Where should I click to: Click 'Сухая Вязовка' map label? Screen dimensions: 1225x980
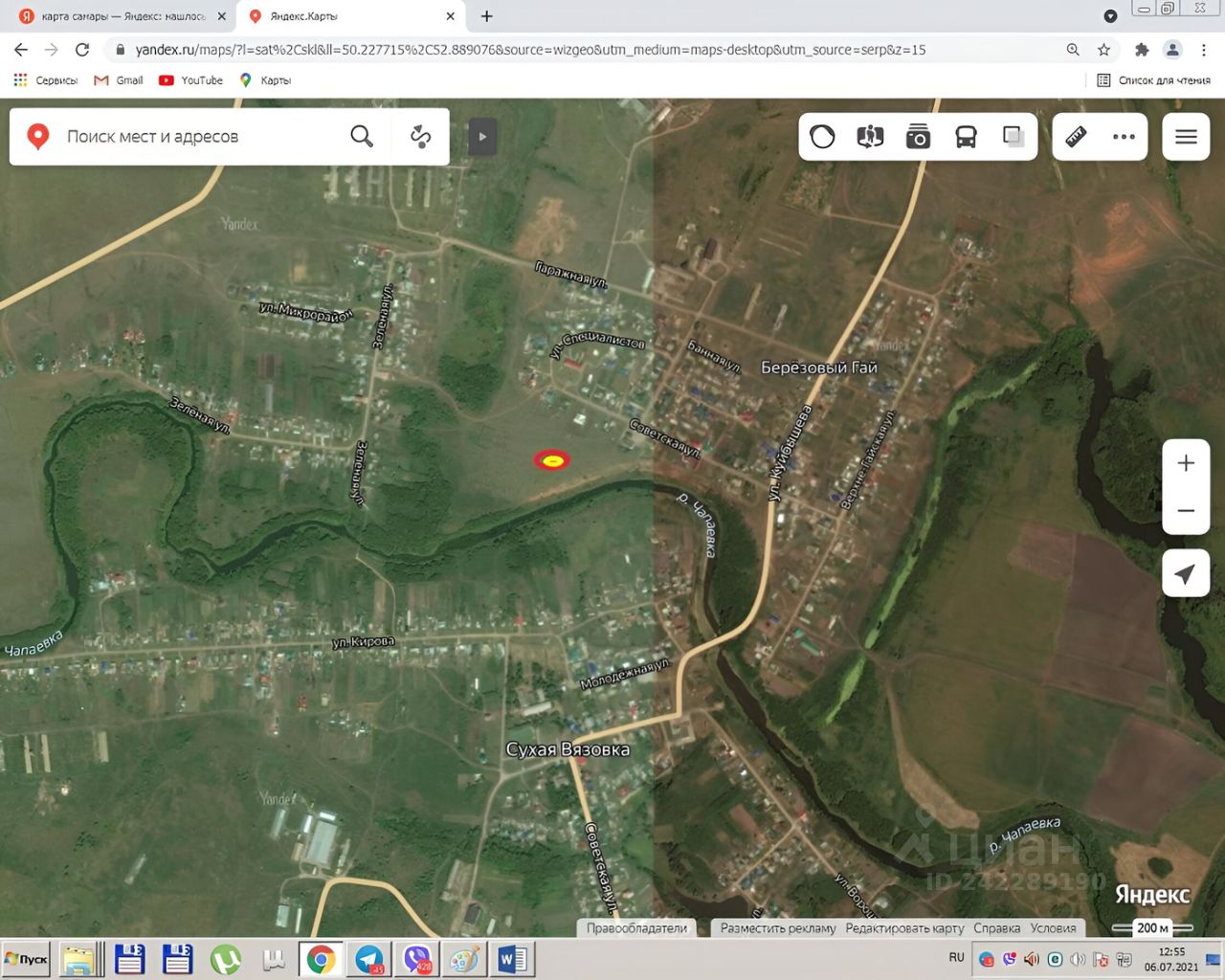tap(568, 749)
